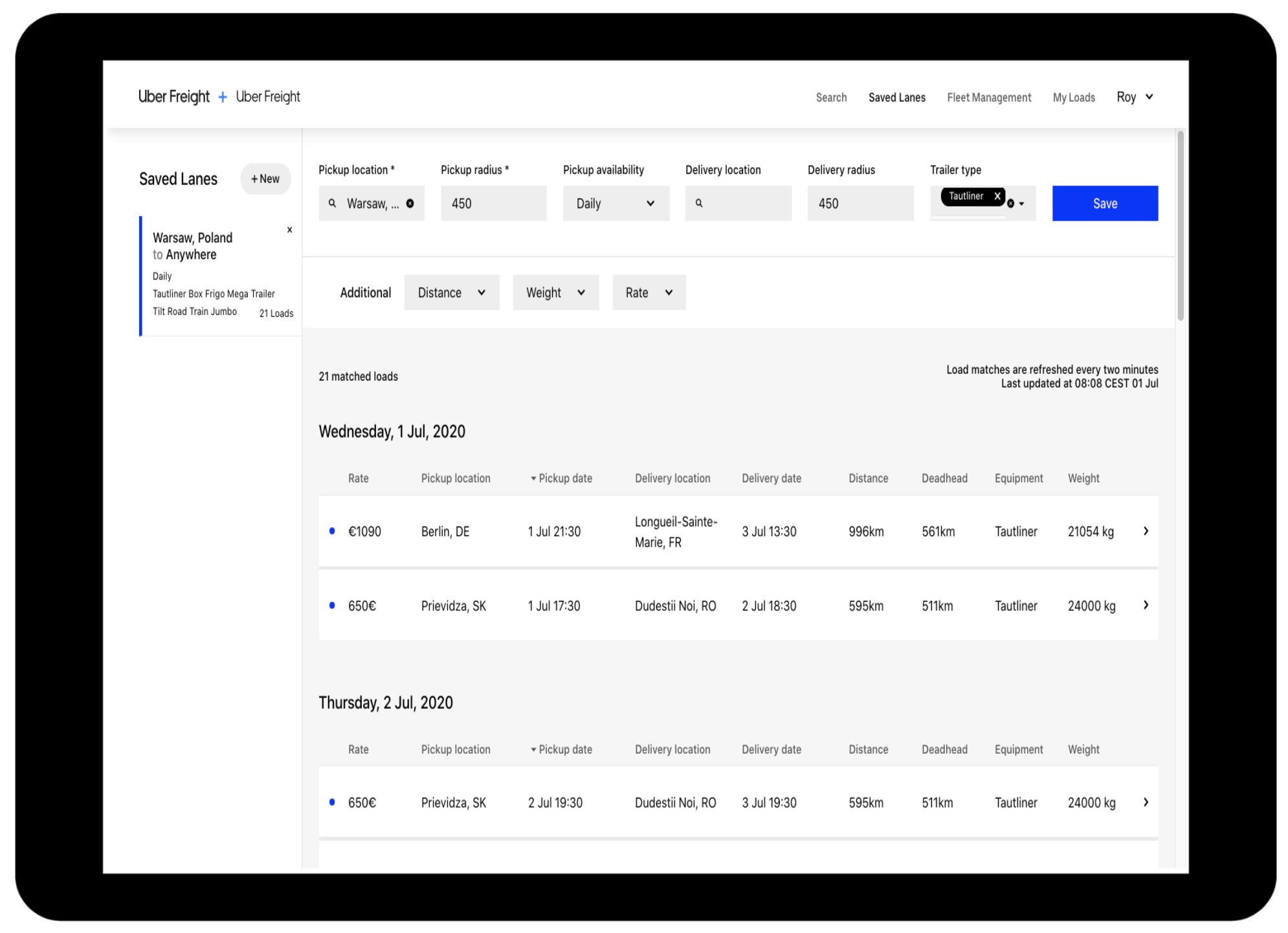Image resolution: width=1288 pixels, height=933 pixels.
Task: Click the 996km distance cell
Action: click(866, 531)
